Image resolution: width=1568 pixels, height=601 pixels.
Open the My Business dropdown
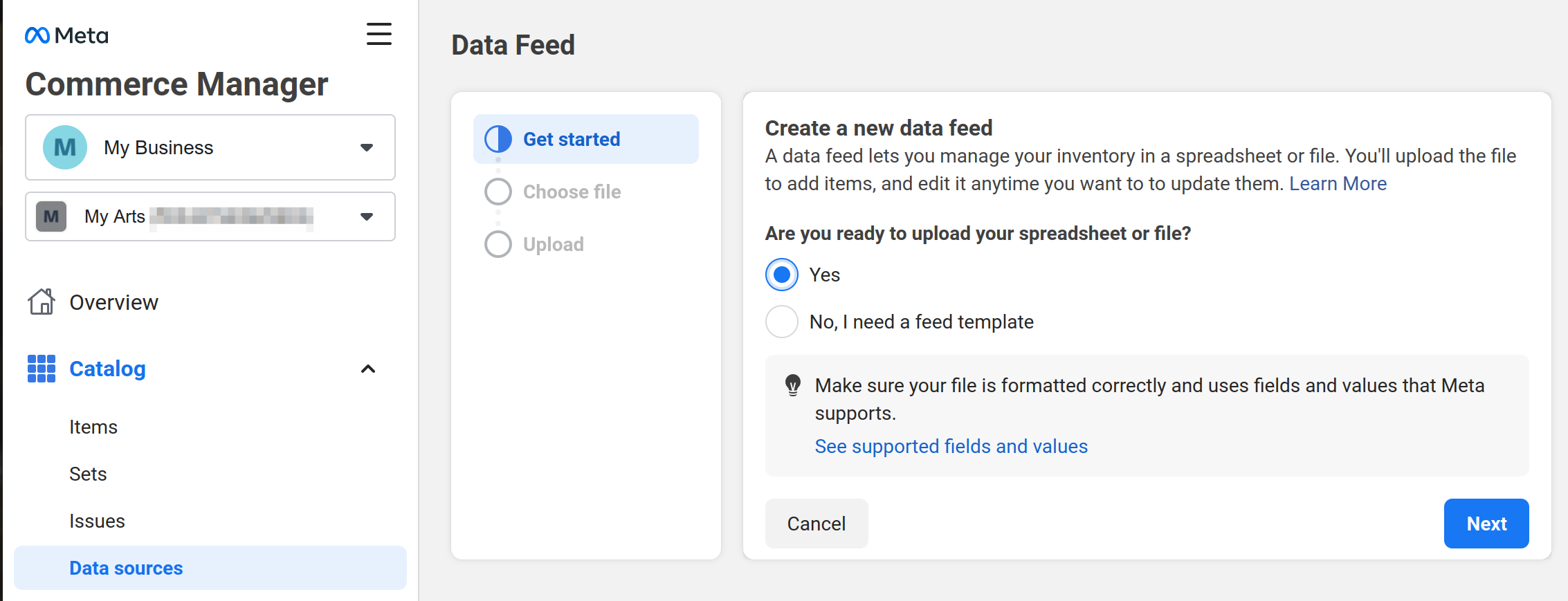(x=210, y=147)
